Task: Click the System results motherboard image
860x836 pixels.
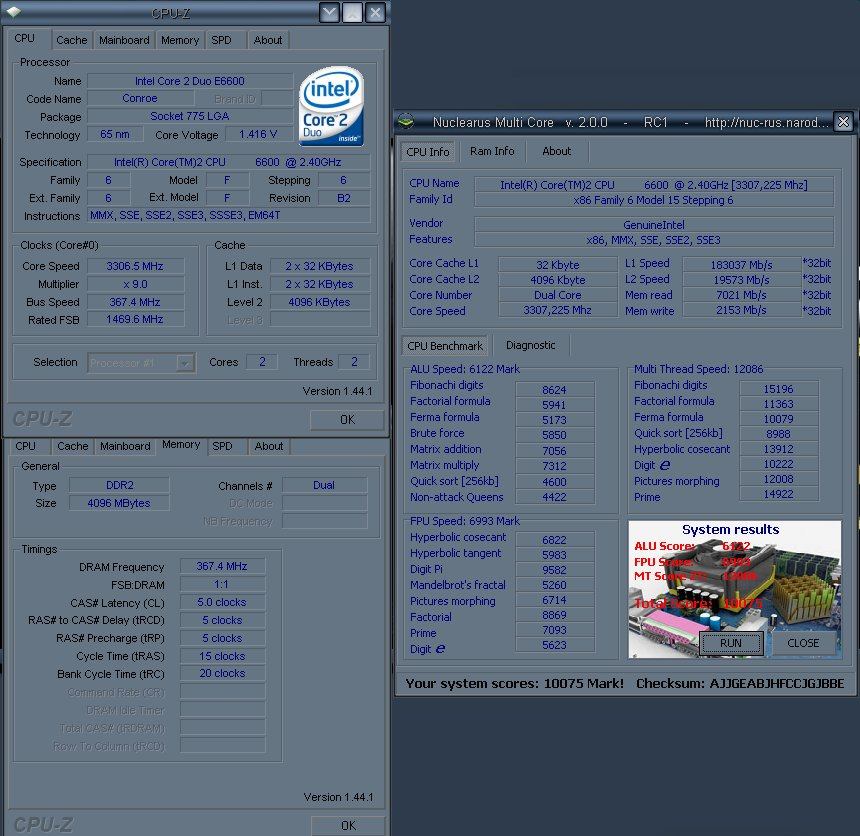Action: 734,589
